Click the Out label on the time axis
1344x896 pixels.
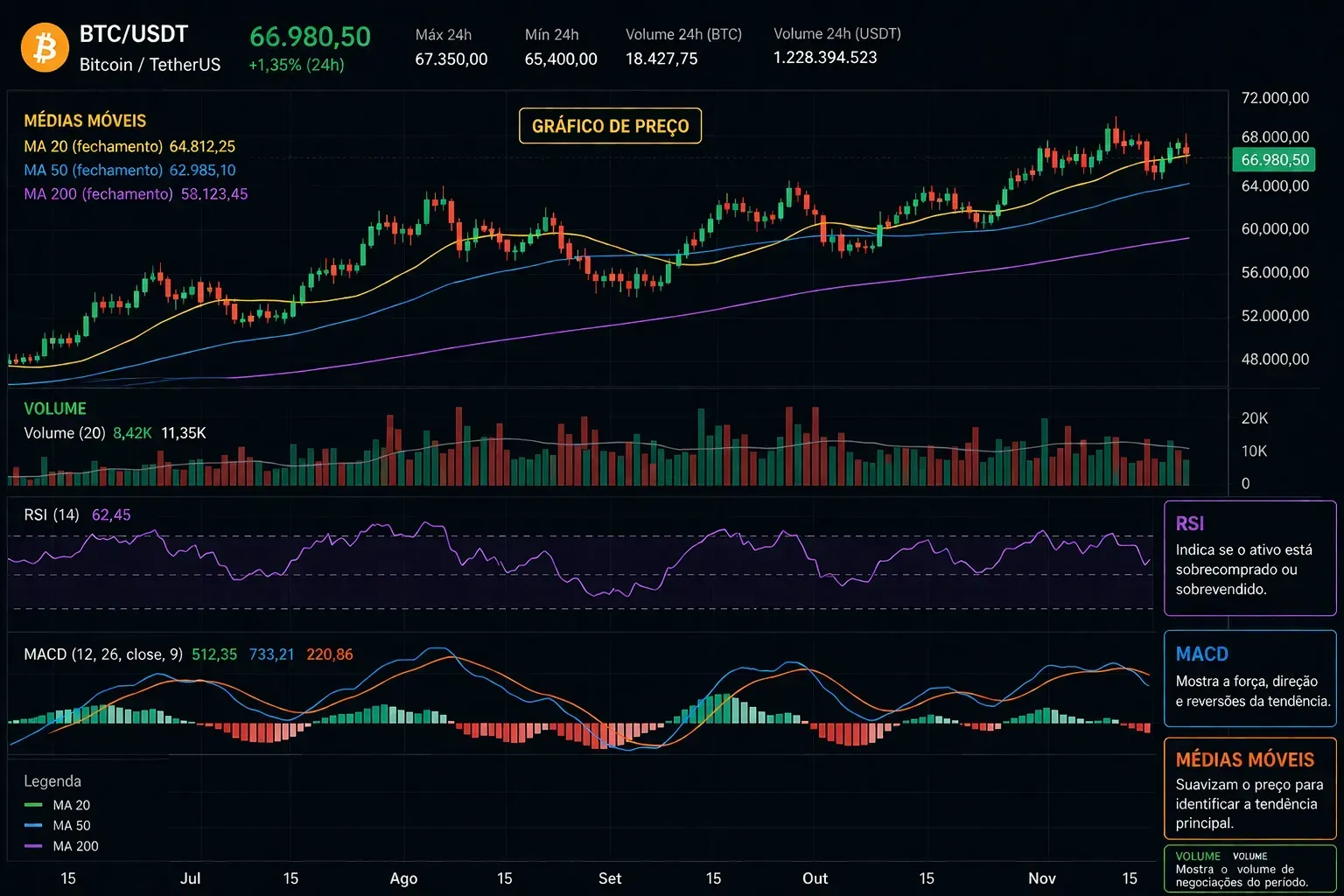(x=815, y=878)
